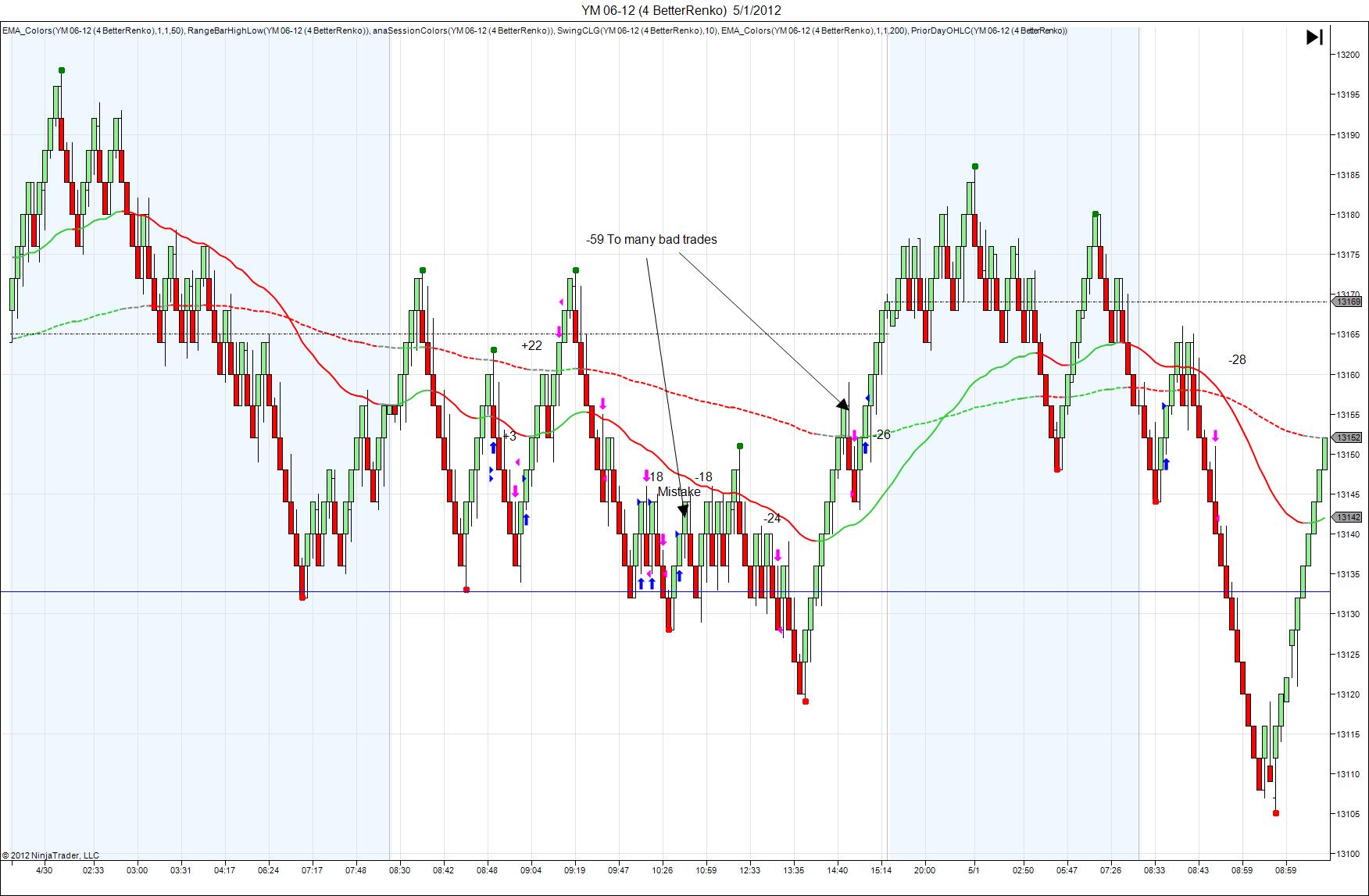This screenshot has width=1369, height=896.
Task: Click the 13100 price axis label
Action: (1348, 854)
